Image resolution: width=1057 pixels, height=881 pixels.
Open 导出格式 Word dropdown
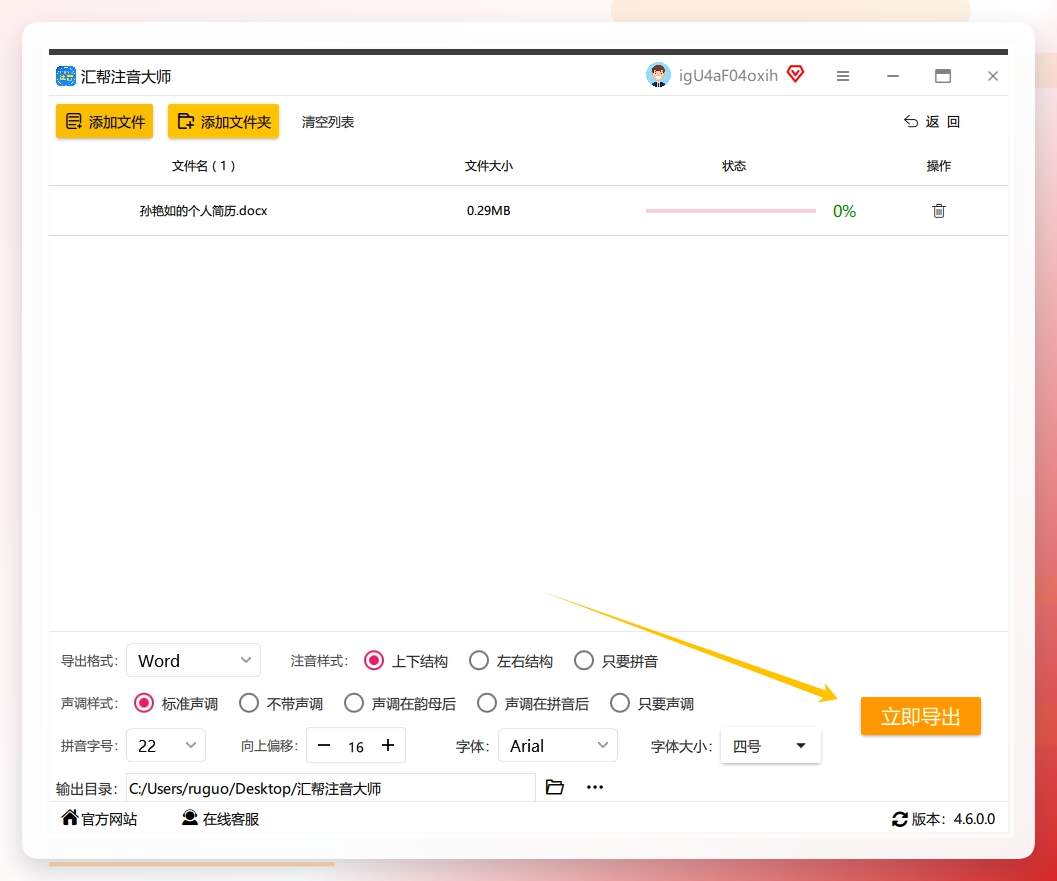193,661
